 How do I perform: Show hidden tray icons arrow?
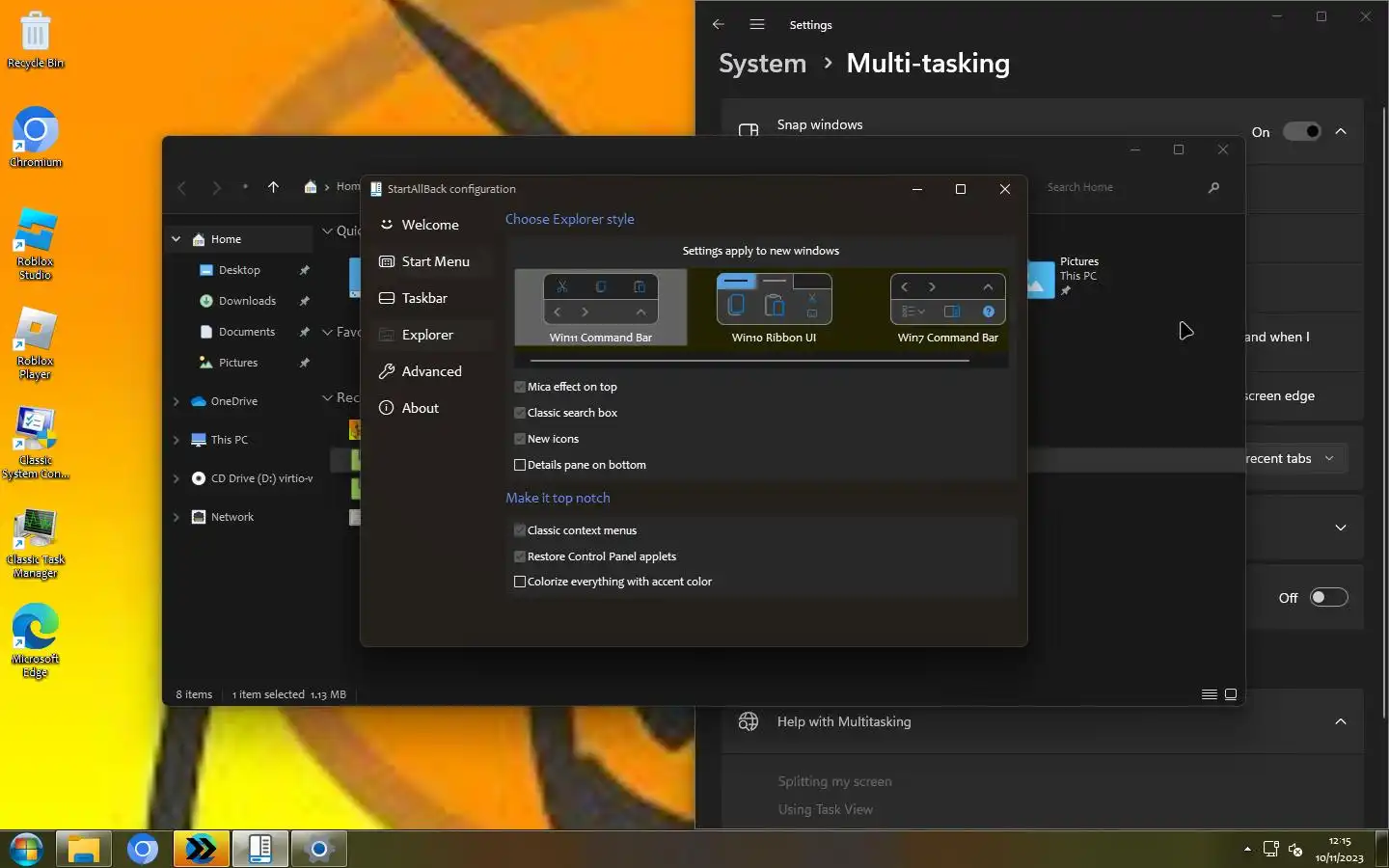click(1247, 850)
